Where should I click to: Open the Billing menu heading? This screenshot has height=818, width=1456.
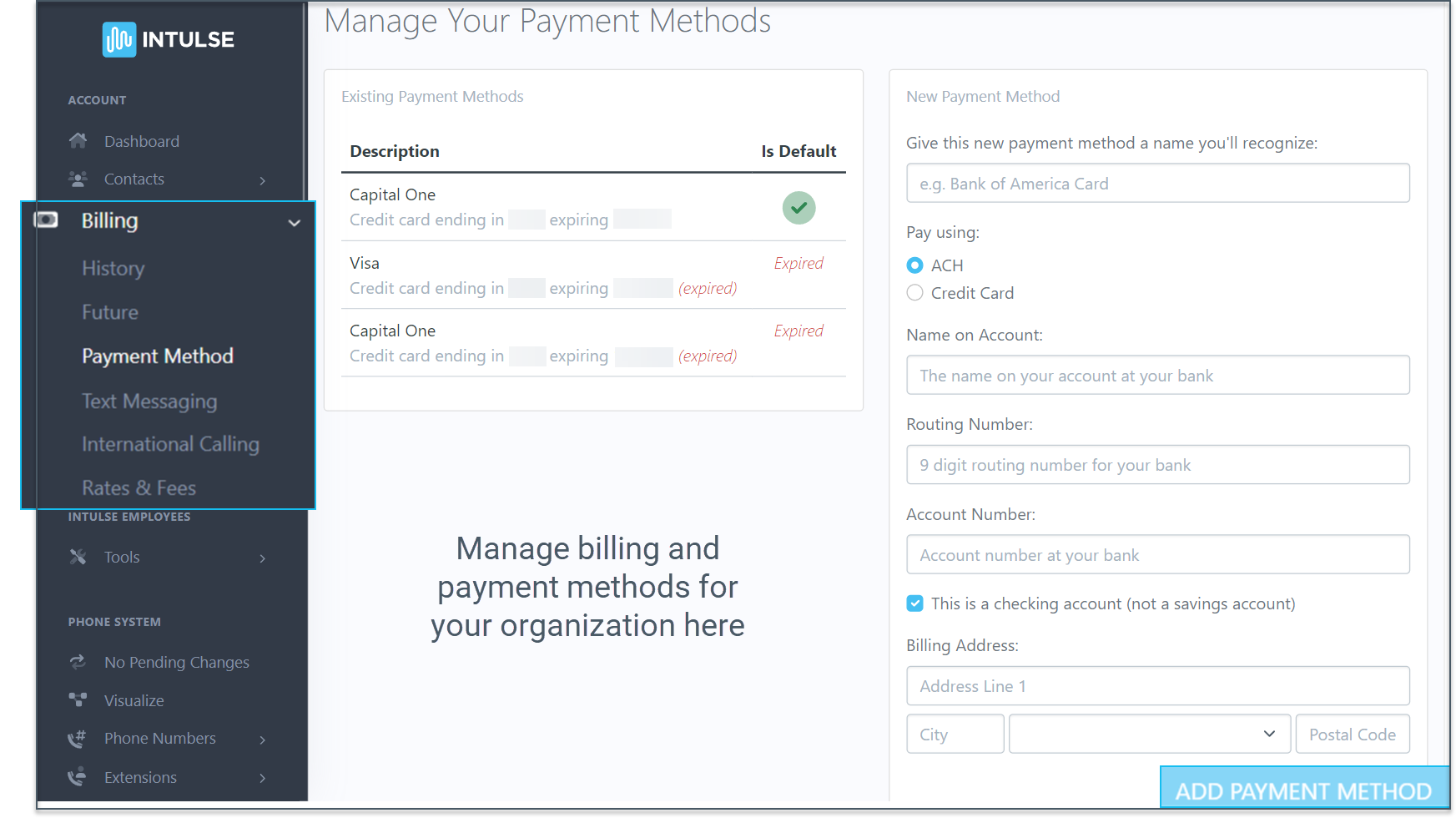[x=109, y=220]
